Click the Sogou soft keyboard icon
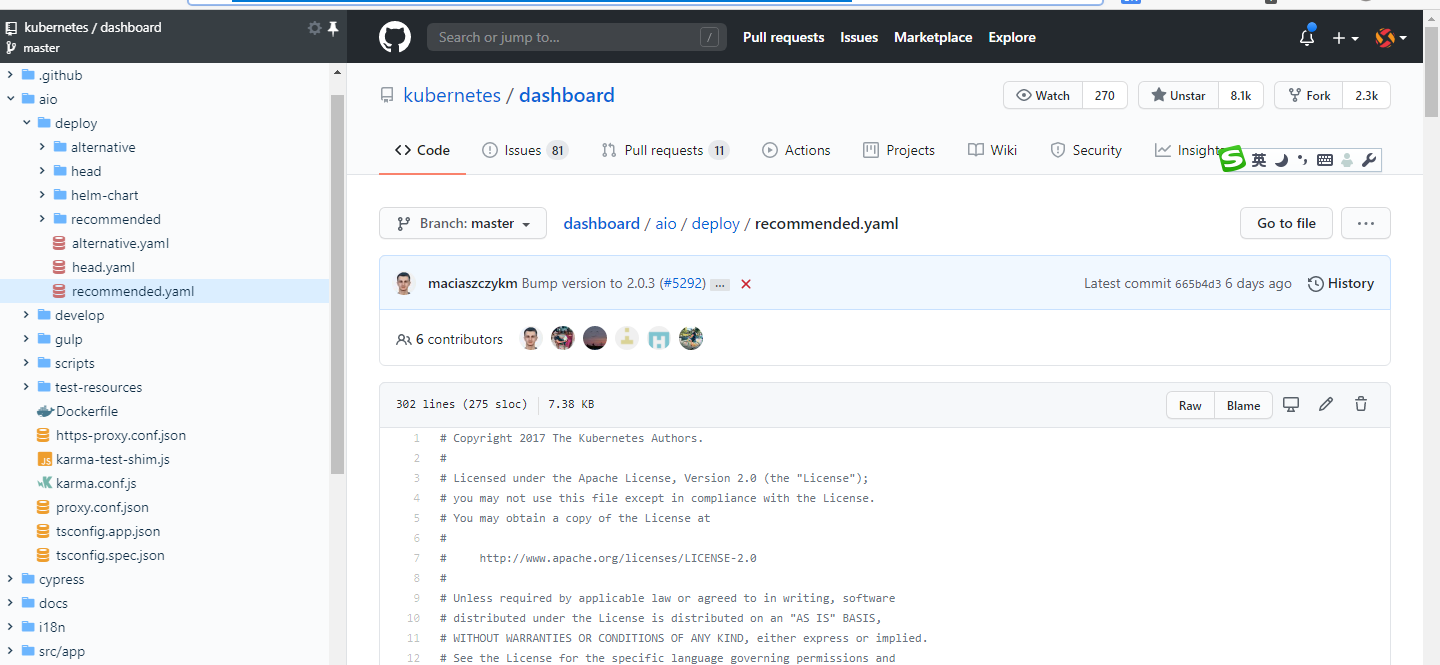The height and width of the screenshot is (665, 1440). [x=1325, y=160]
